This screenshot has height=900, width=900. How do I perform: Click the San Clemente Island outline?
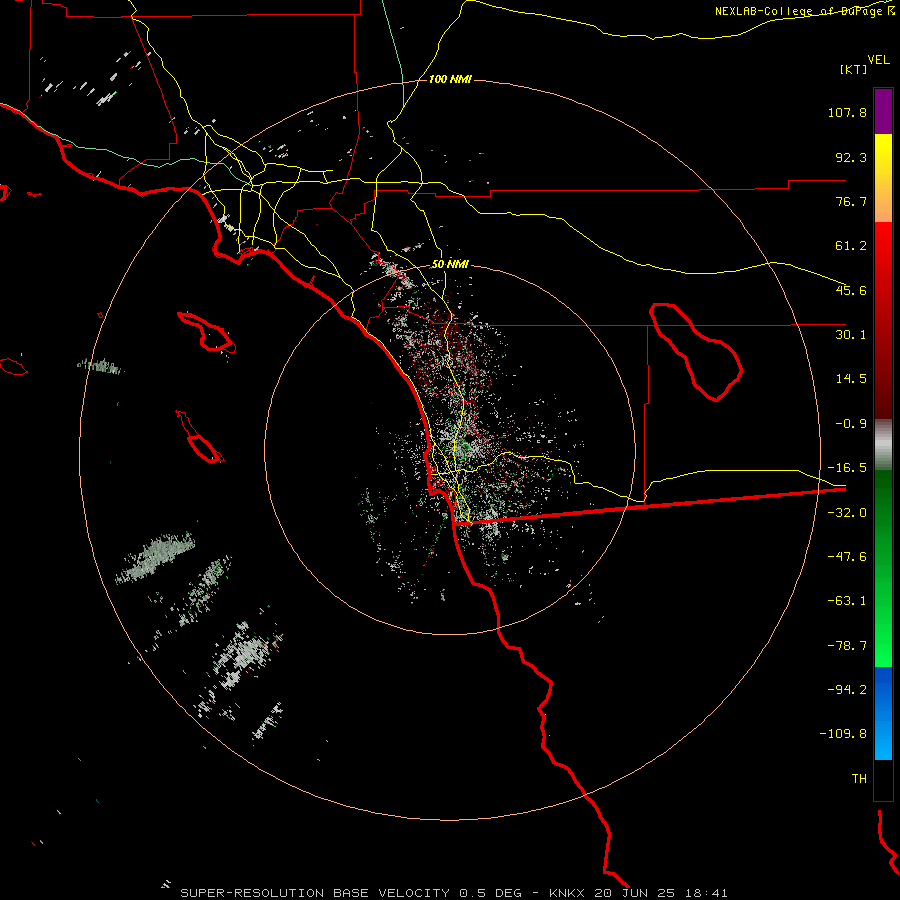point(200,437)
